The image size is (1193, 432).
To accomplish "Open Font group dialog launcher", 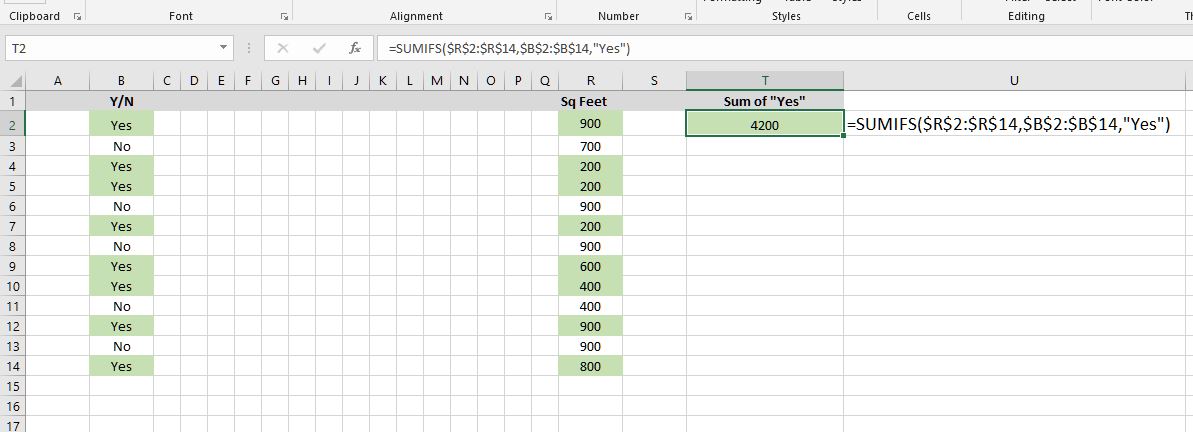I will [x=284, y=16].
